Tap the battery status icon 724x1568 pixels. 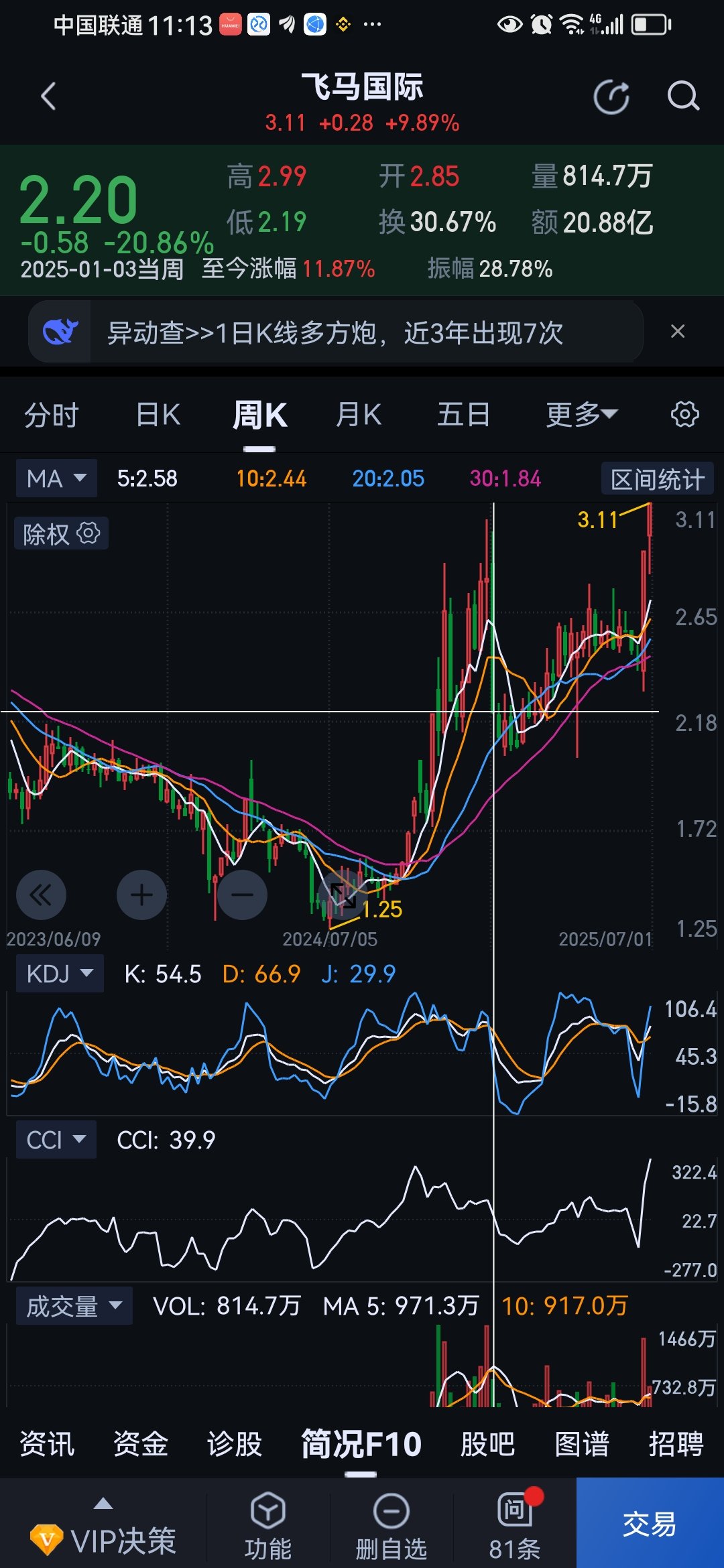(651, 25)
